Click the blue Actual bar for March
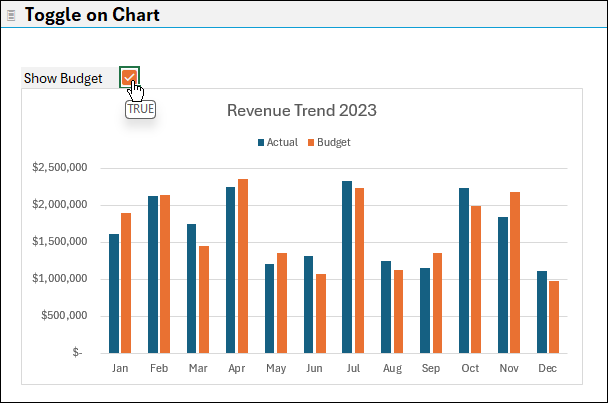Image resolution: width=608 pixels, height=403 pixels. [x=192, y=288]
